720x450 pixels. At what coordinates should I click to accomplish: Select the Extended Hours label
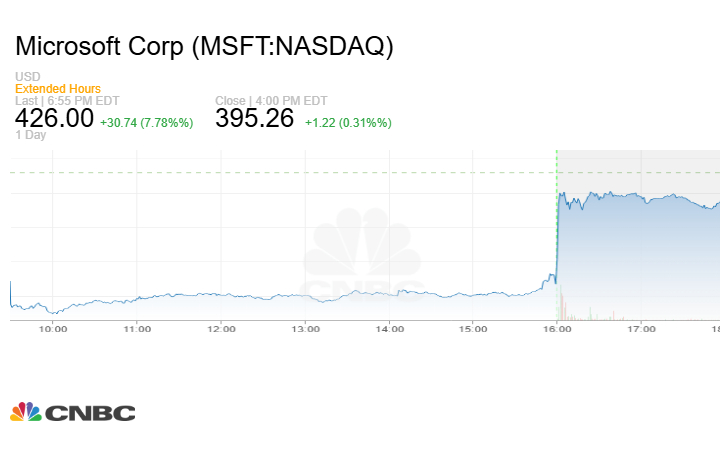point(58,89)
